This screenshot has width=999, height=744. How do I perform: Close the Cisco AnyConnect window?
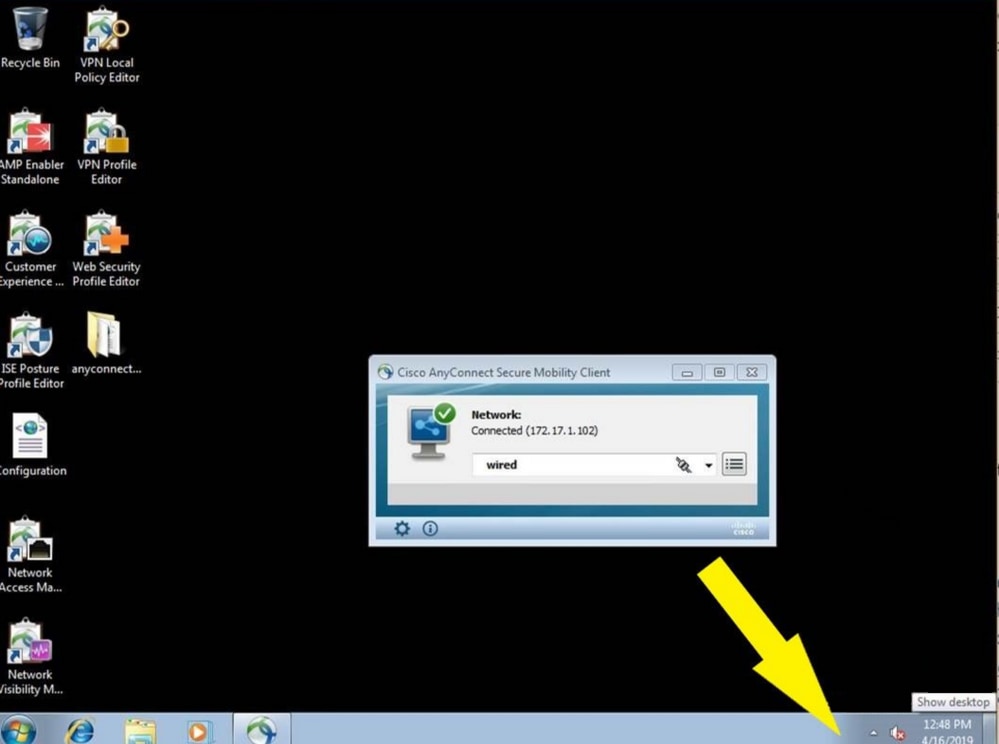tap(752, 372)
